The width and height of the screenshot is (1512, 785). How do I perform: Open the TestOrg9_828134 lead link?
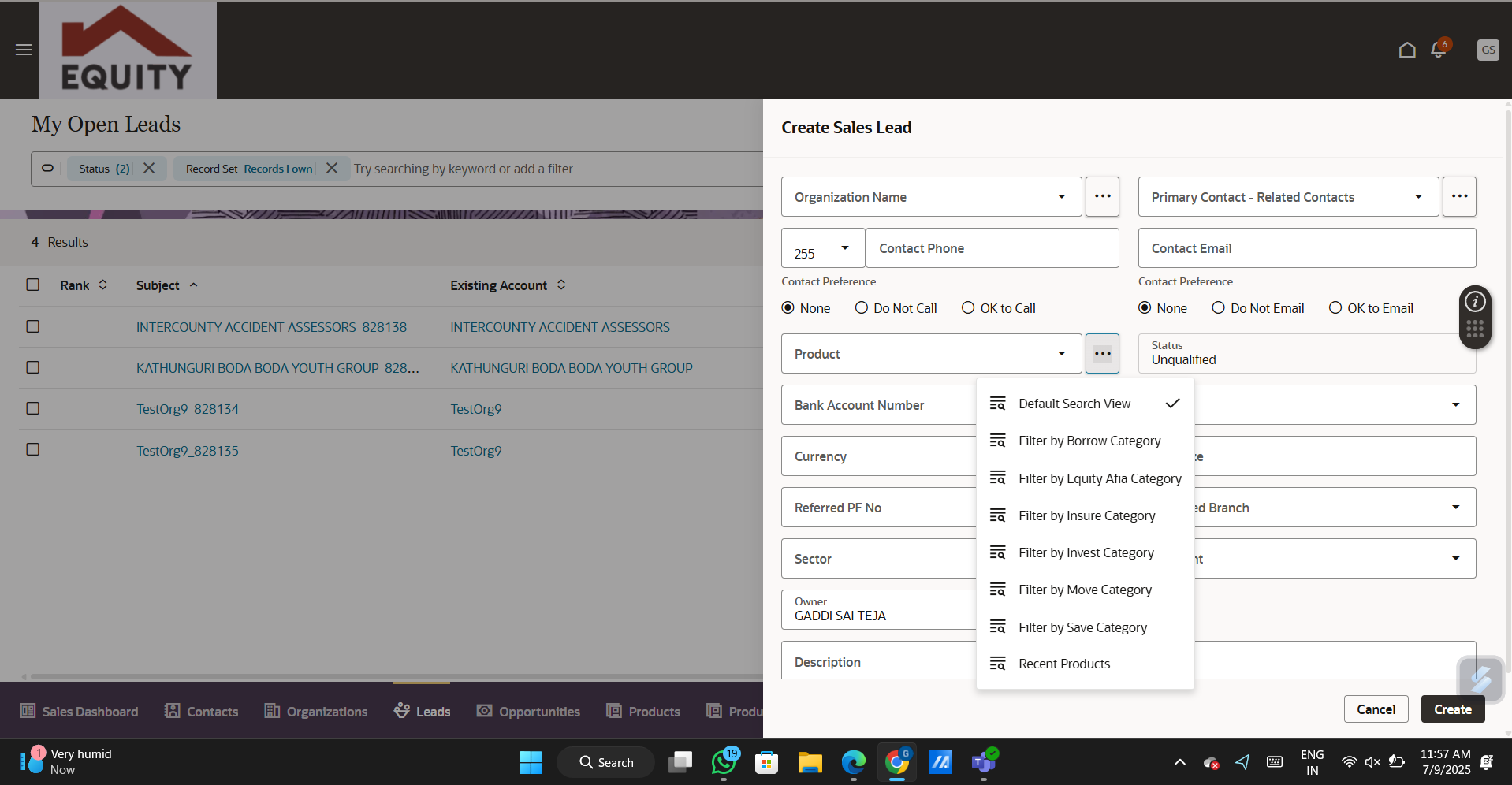[x=187, y=409]
